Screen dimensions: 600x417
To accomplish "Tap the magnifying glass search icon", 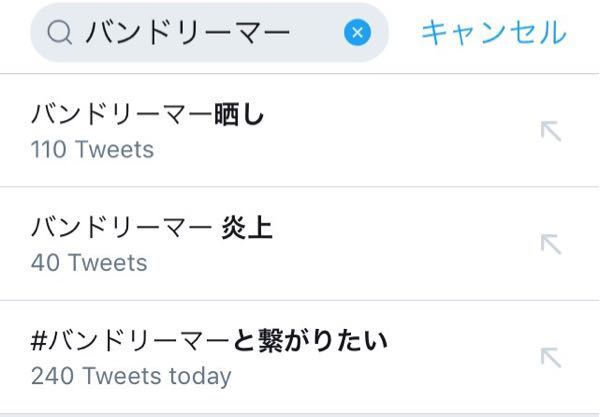I will click(x=60, y=34).
